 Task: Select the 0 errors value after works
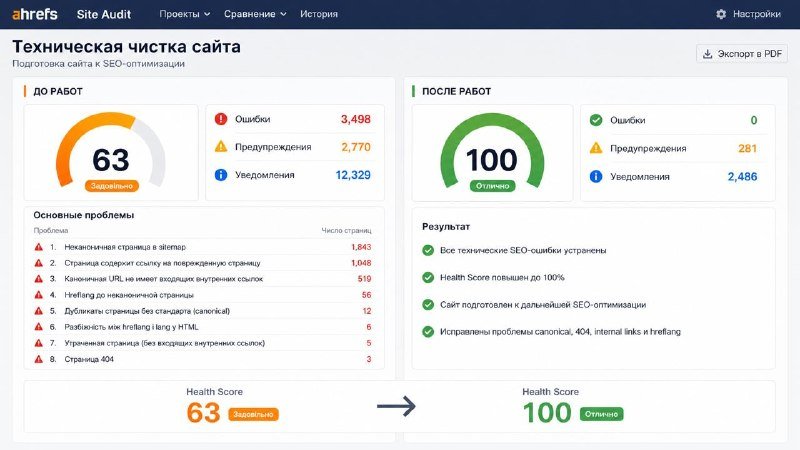click(754, 120)
